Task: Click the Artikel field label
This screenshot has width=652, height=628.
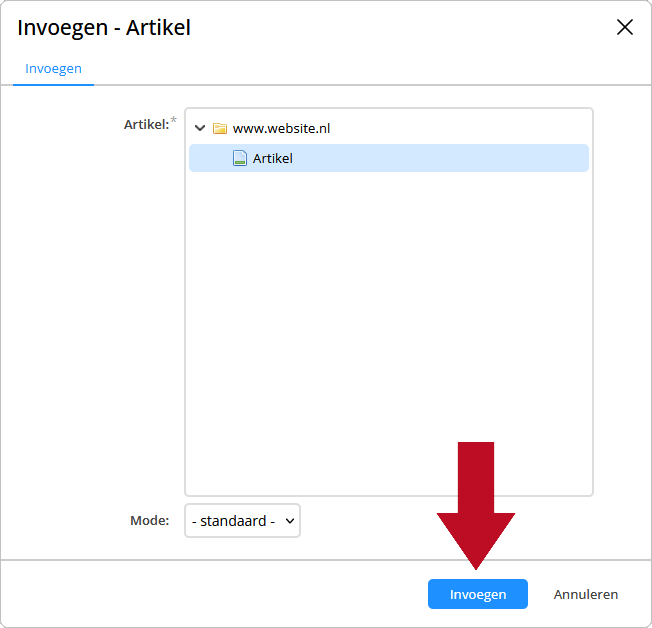Action: 147,124
